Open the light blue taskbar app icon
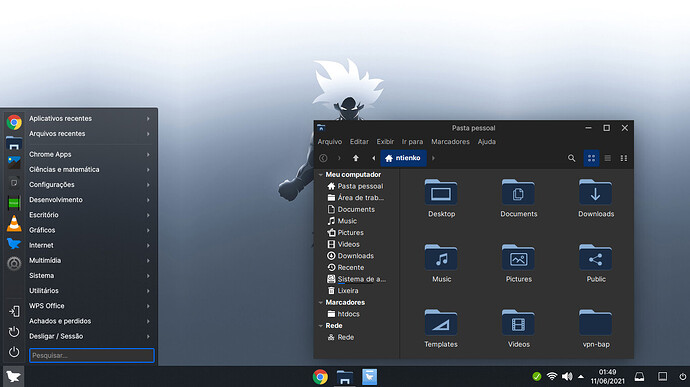Image resolution: width=690 pixels, height=387 pixels. coord(369,377)
